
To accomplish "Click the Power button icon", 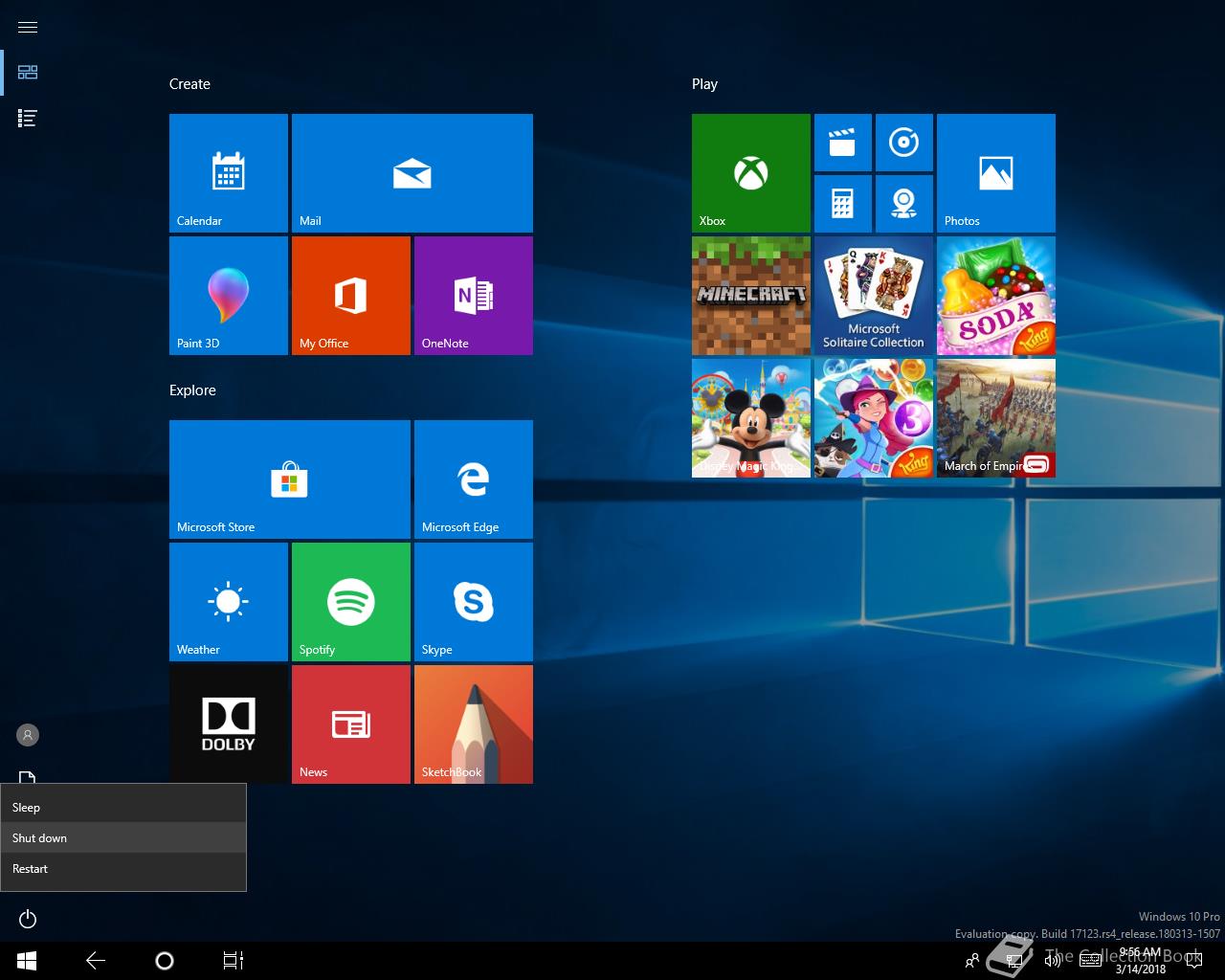I will click(28, 919).
